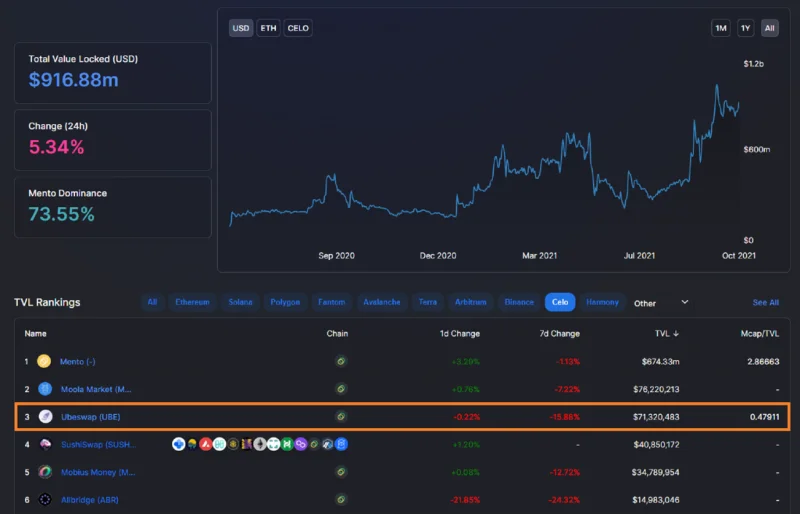Switch chart denomination to CELO

point(298,28)
